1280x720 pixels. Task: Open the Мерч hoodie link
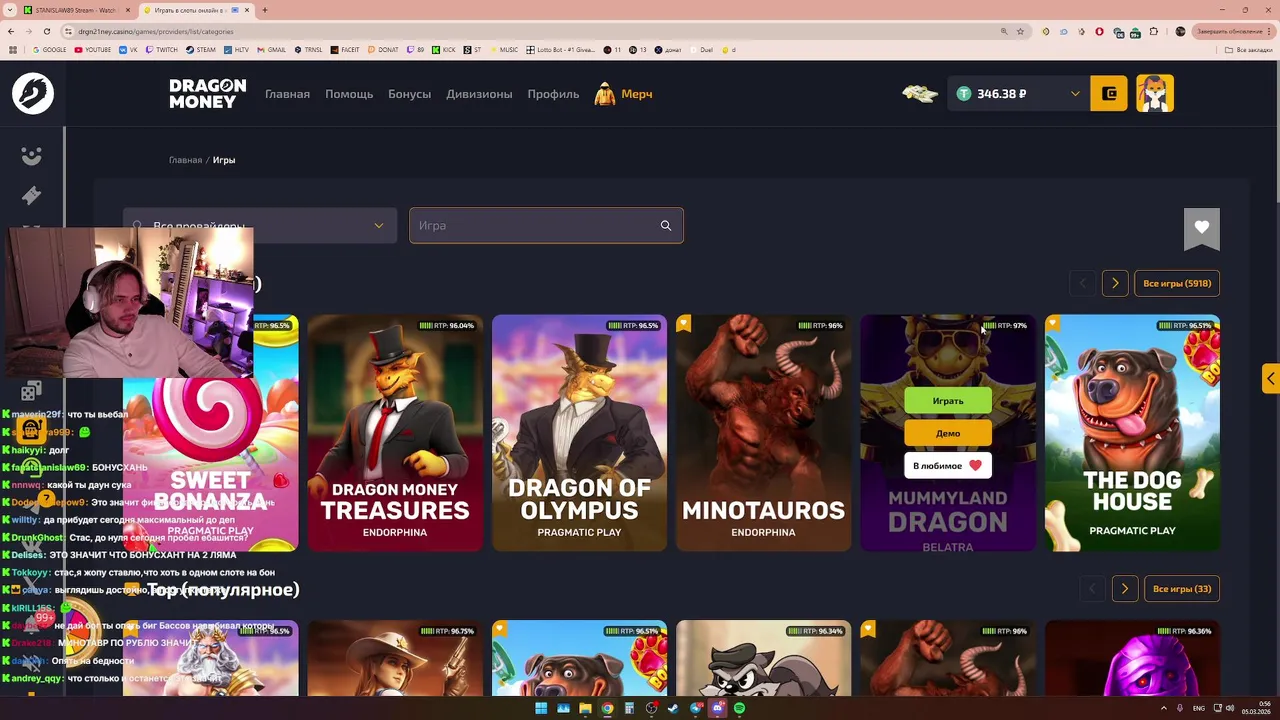click(623, 94)
